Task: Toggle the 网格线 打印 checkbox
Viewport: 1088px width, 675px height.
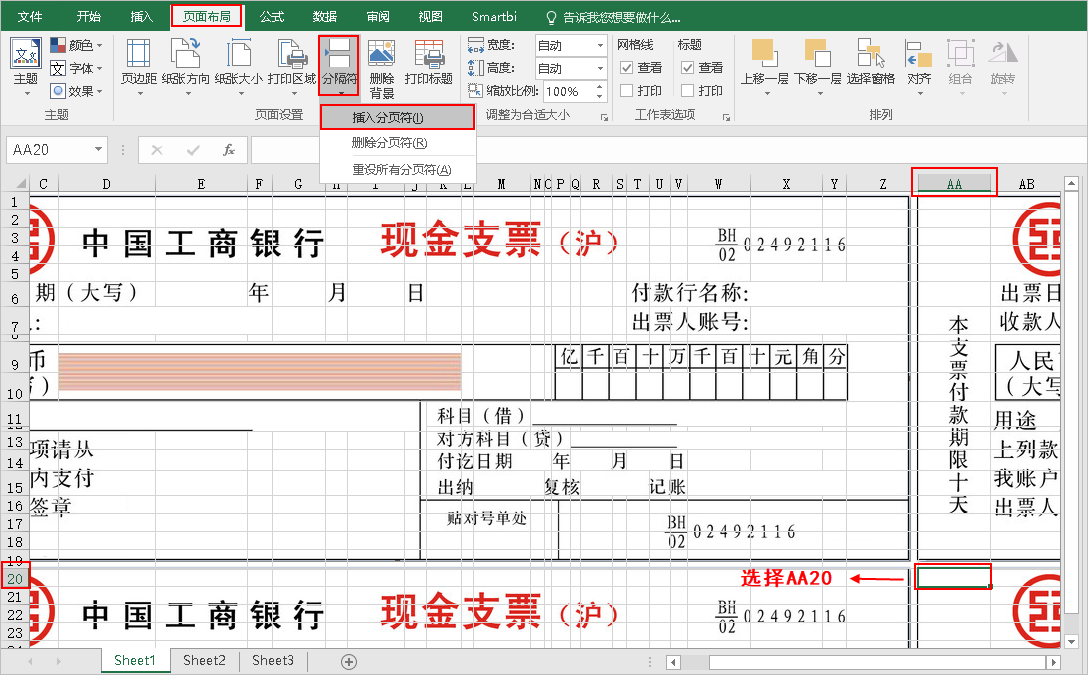Action: click(x=627, y=91)
